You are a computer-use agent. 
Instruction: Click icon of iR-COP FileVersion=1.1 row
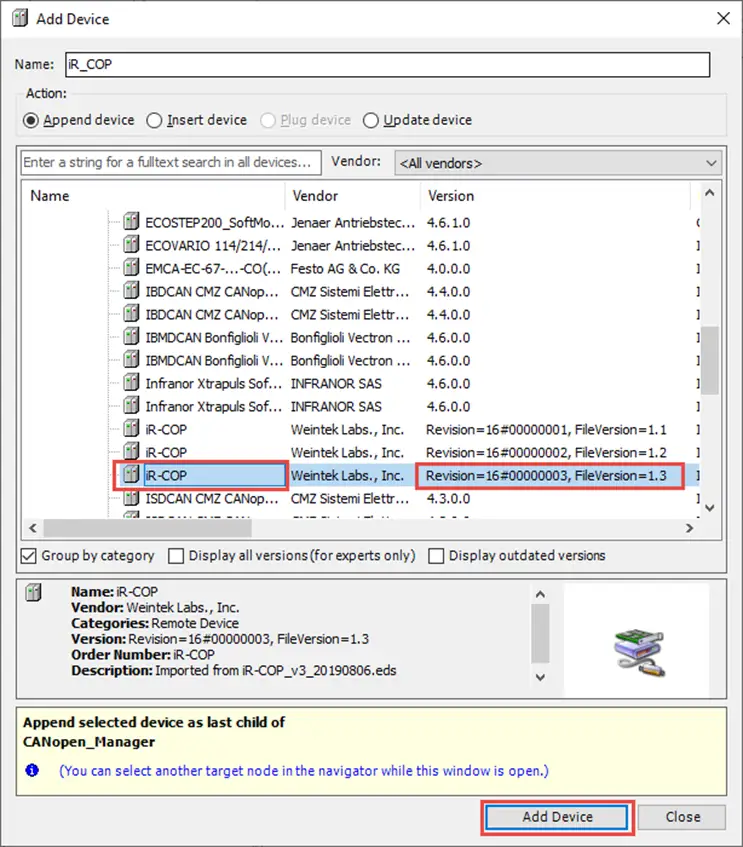131,428
